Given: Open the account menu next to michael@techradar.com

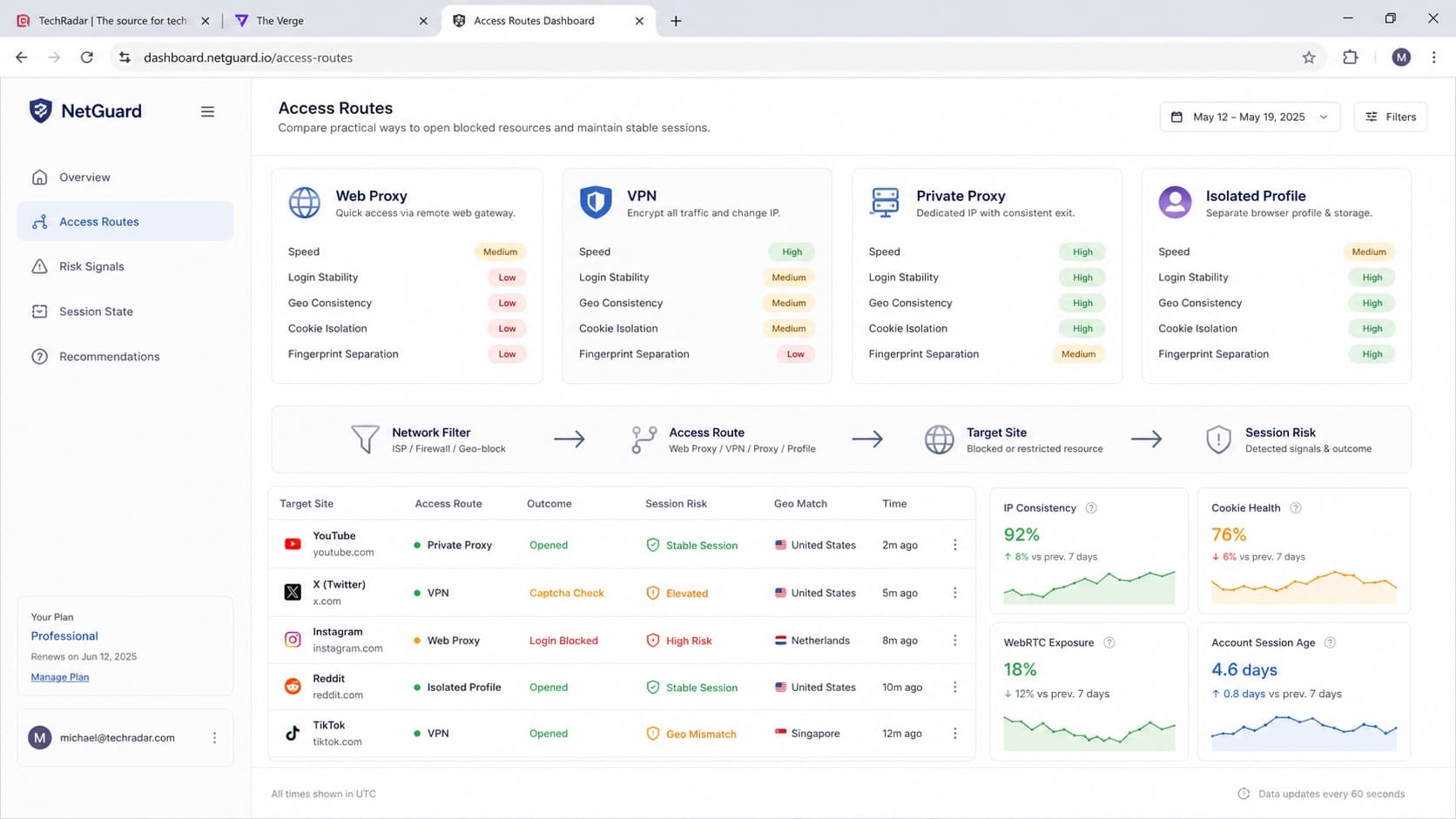Looking at the screenshot, I should [x=214, y=738].
